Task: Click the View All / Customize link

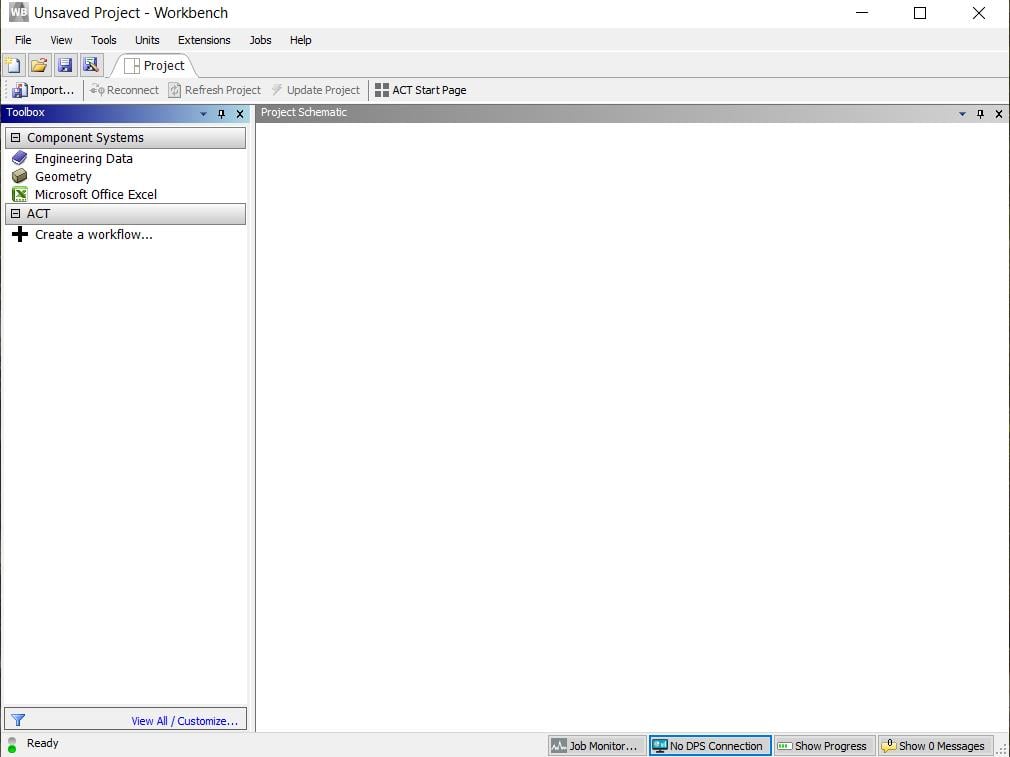Action: coord(185,721)
